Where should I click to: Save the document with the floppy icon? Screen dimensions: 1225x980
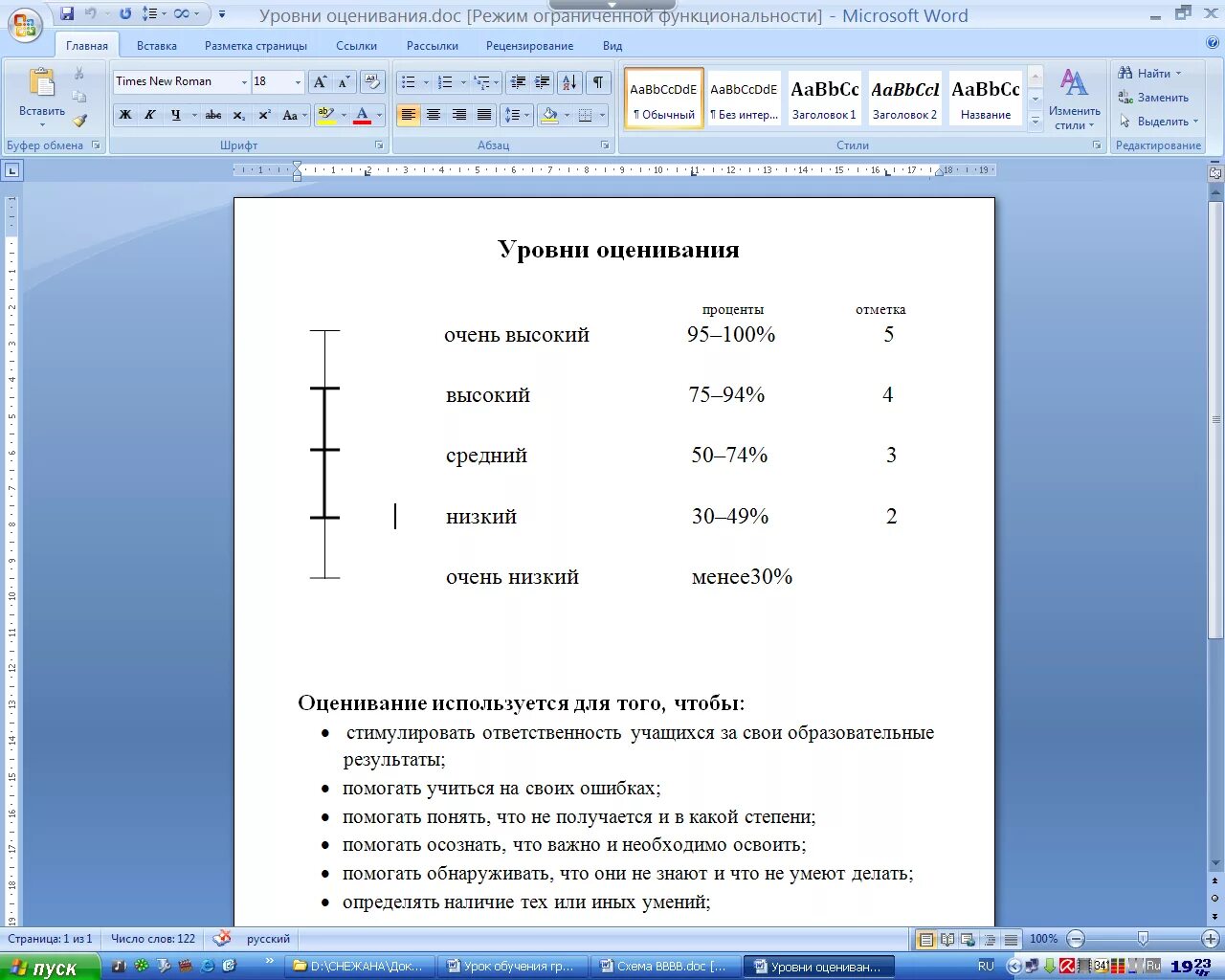[67, 14]
